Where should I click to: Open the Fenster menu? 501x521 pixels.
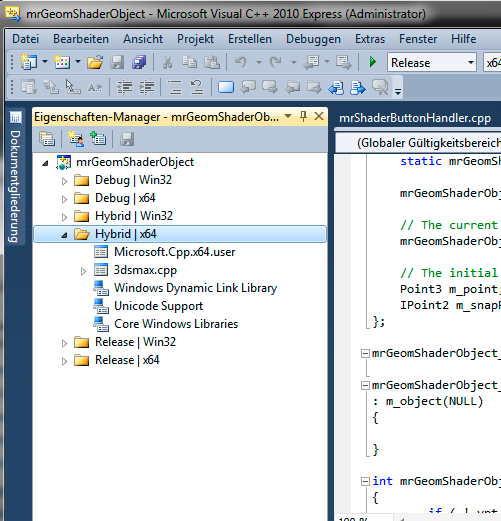tap(418, 39)
